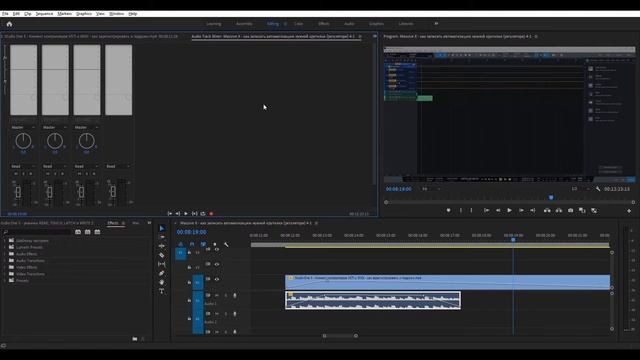Add marker in timeline header
This screenshot has height=360, width=640.
[215, 244]
